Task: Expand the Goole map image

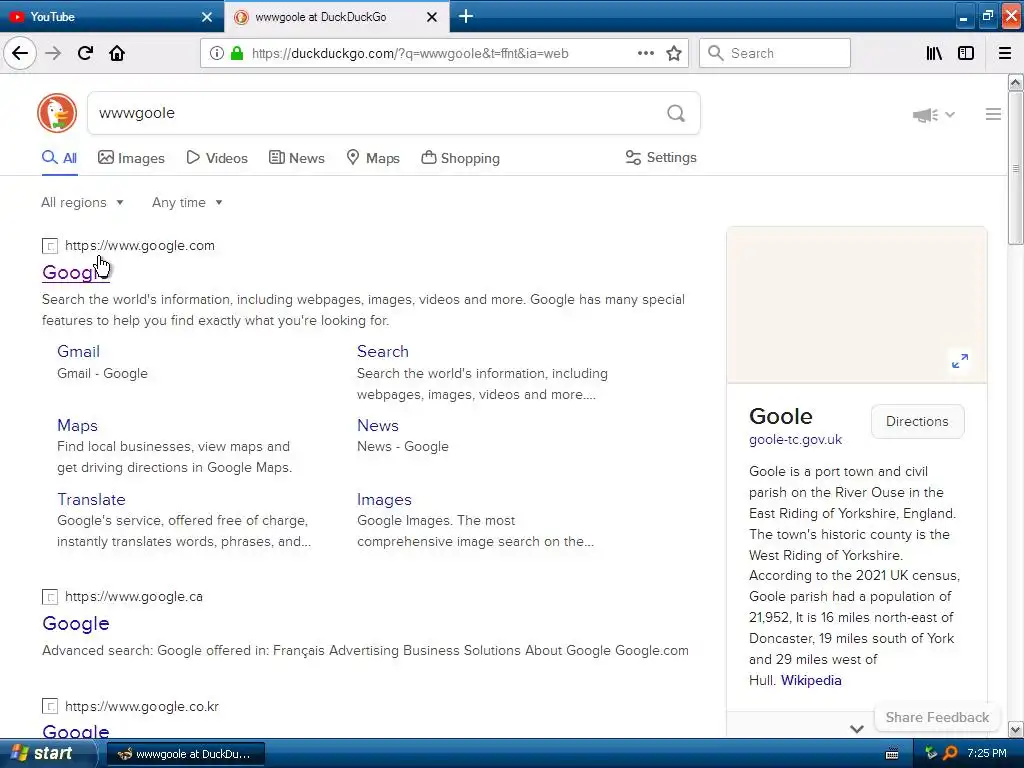Action: coord(960,360)
